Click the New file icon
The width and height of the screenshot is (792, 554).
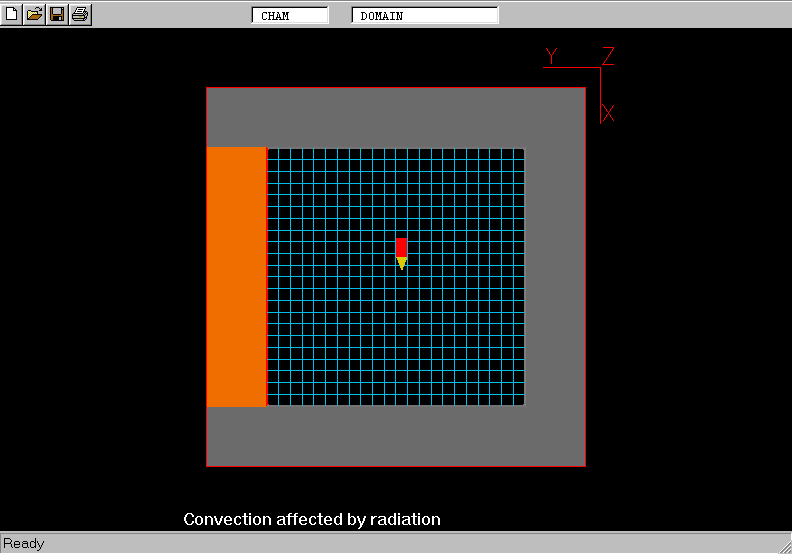point(12,14)
